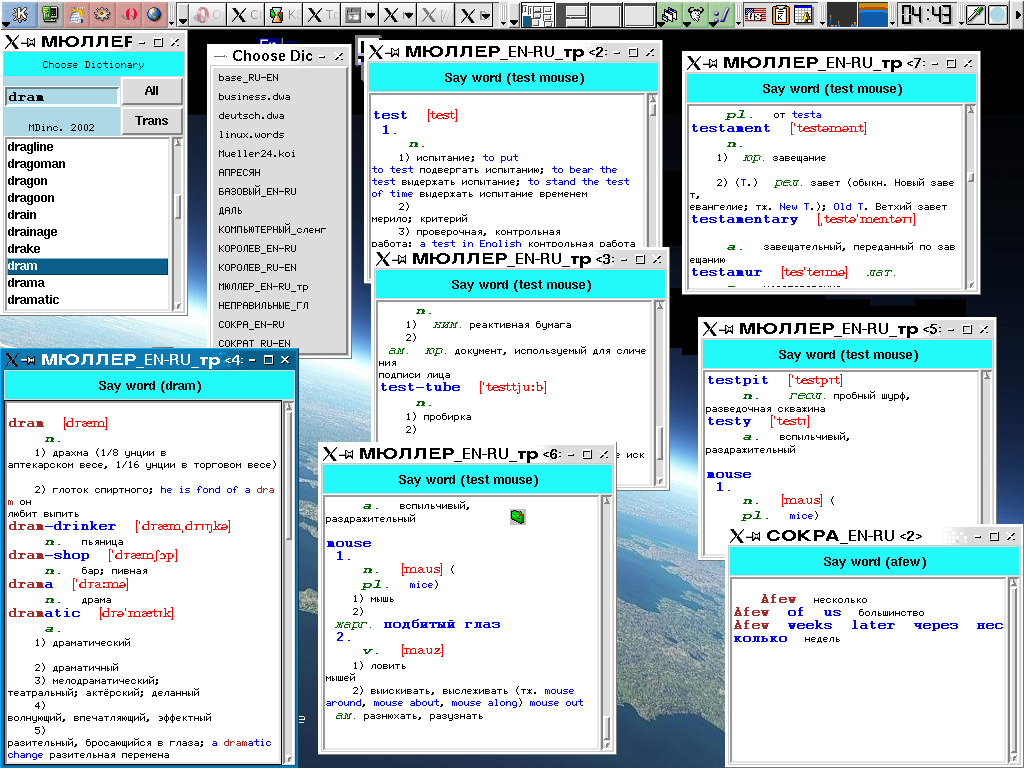The image size is (1024, 768).
Task: Expand the arrow under the ':/' icon
Action: click(x=714, y=24)
